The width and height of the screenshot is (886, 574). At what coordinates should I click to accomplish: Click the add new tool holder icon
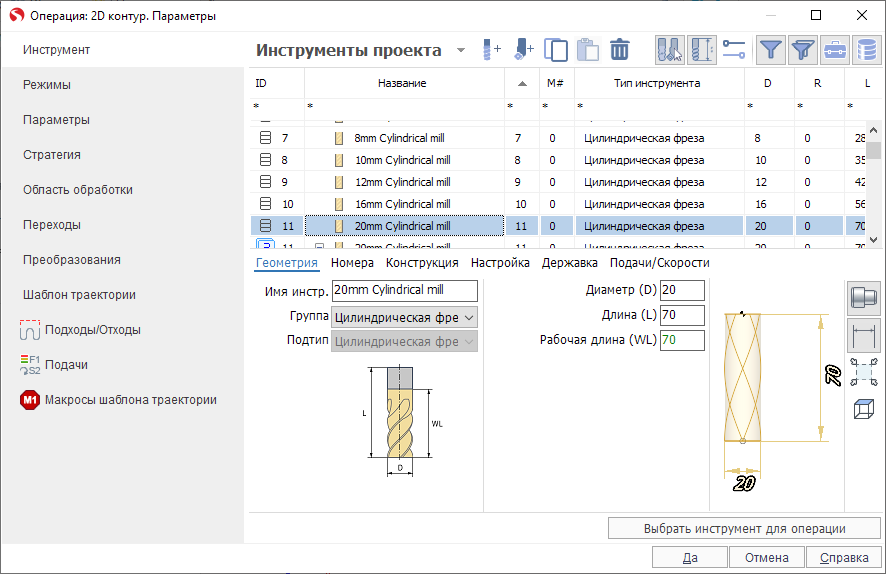[523, 49]
